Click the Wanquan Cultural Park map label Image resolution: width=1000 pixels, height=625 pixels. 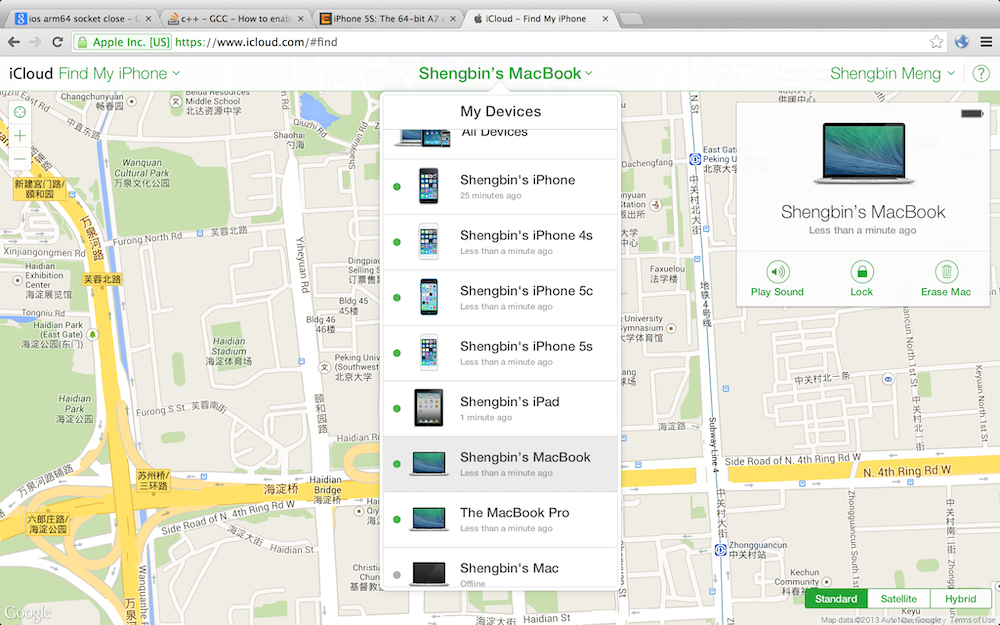[x=142, y=173]
